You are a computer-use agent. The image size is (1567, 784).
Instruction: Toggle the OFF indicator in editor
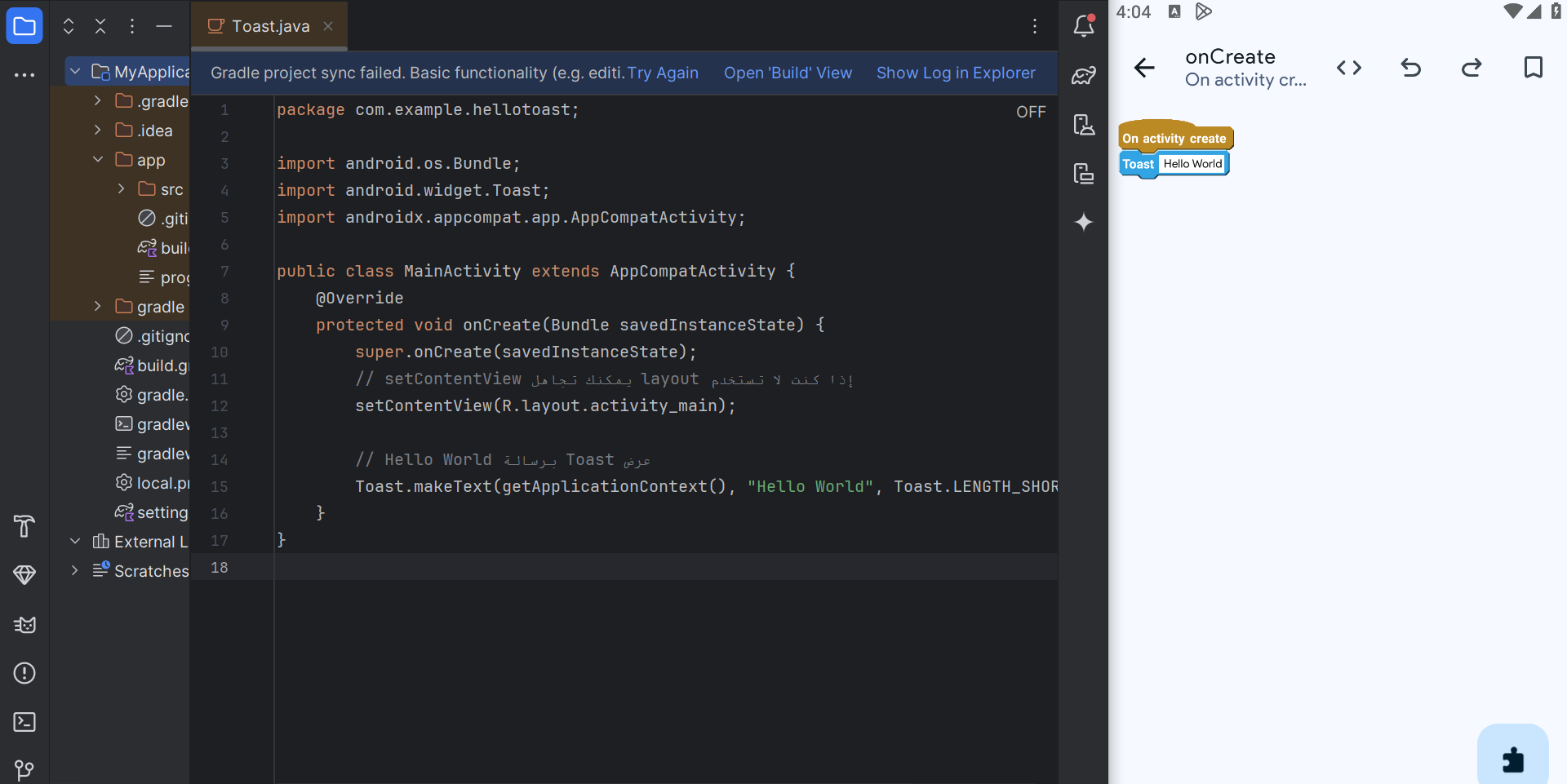point(1030,112)
